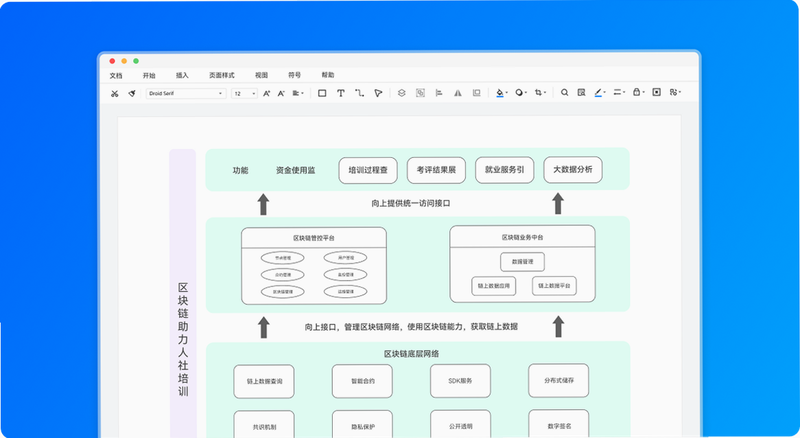The height and width of the screenshot is (438, 800).
Task: Select the 链上数据应用 box
Action: click(x=493, y=286)
